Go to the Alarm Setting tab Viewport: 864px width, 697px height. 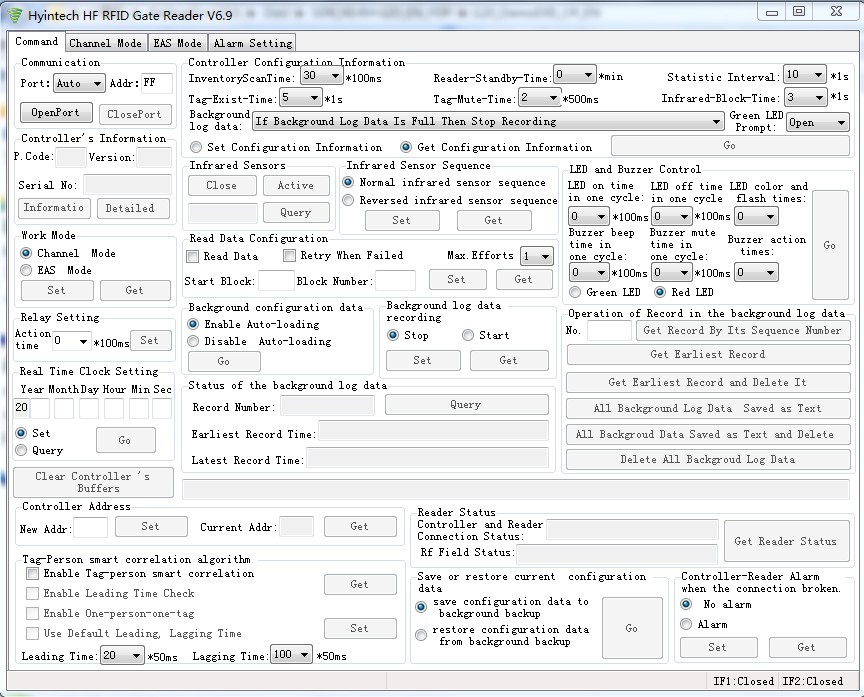252,43
